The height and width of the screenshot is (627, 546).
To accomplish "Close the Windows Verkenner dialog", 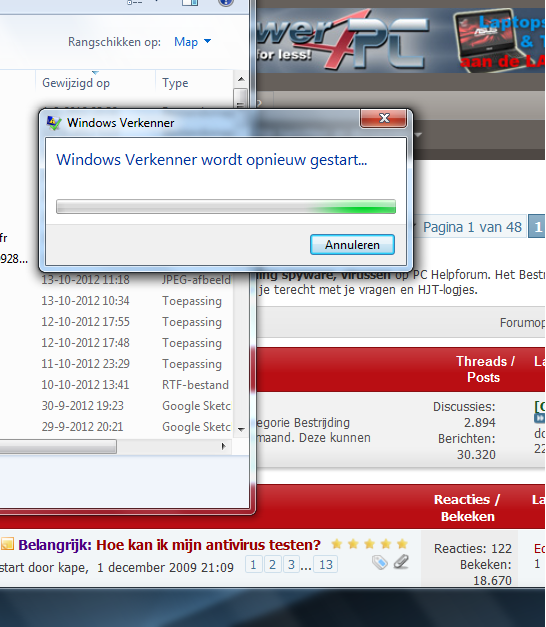I will click(x=384, y=118).
